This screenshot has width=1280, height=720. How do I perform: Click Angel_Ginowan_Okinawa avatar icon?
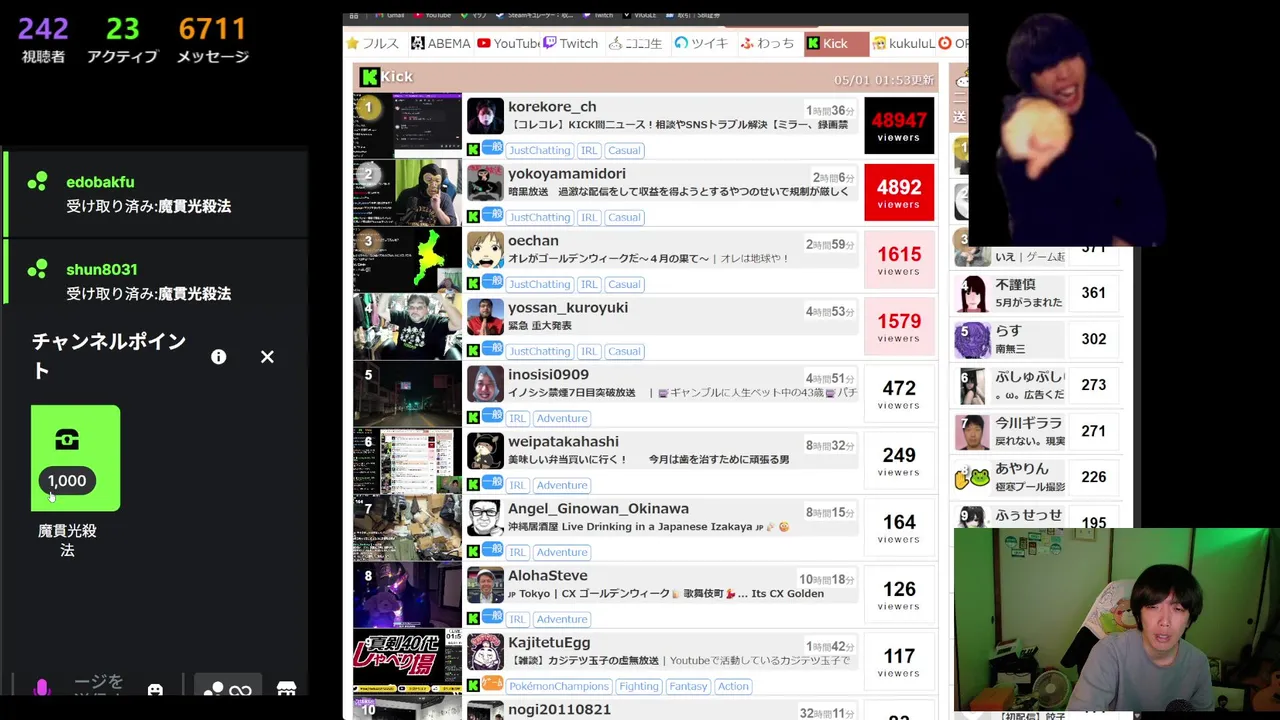(x=485, y=518)
